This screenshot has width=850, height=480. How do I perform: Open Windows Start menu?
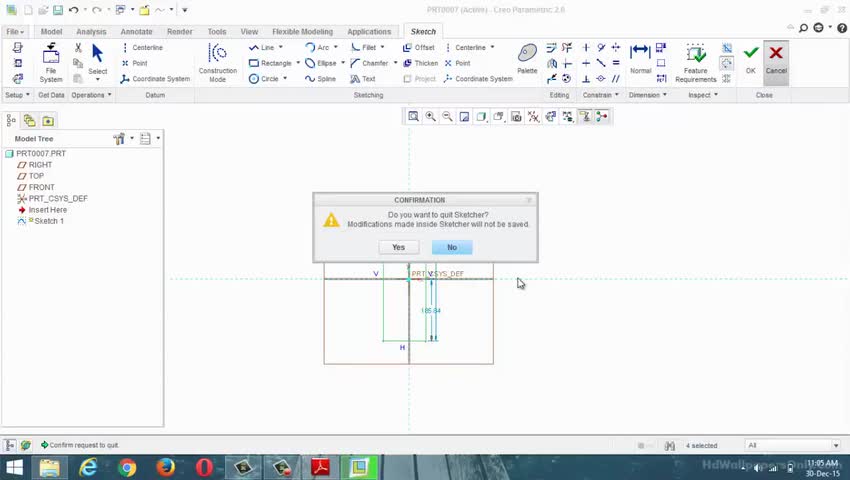coord(15,467)
